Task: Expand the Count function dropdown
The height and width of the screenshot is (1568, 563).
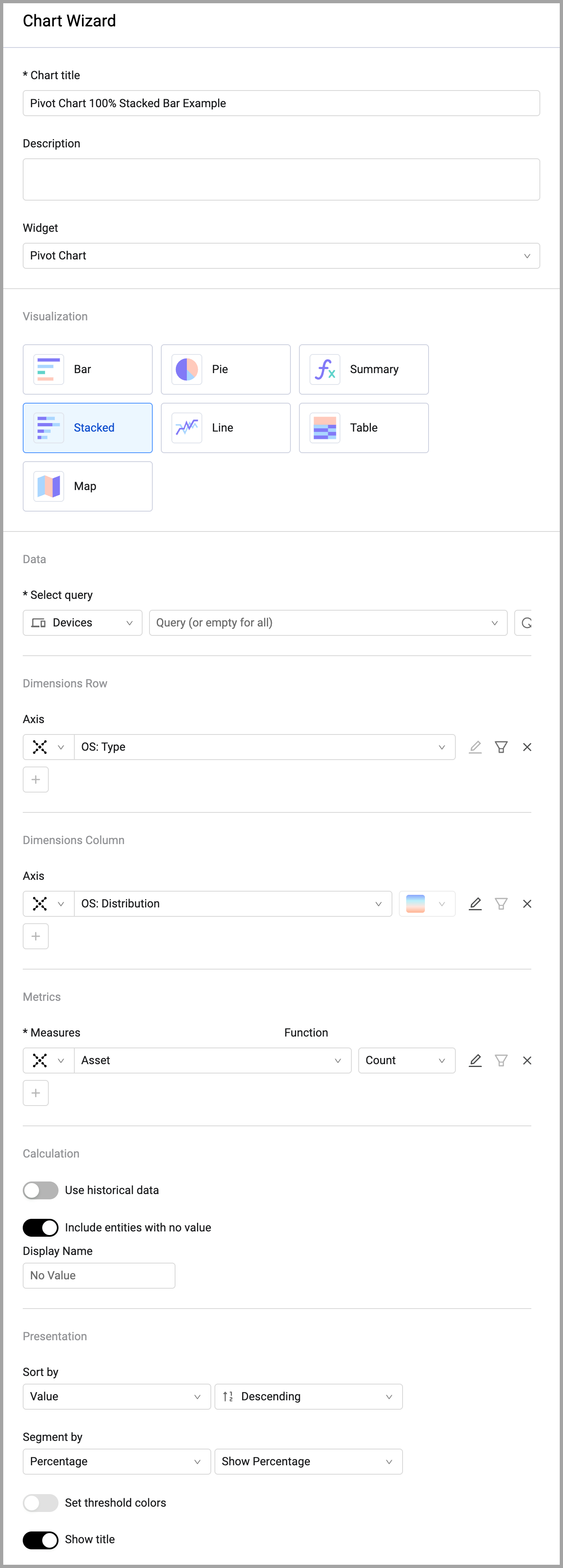Action: [406, 1060]
